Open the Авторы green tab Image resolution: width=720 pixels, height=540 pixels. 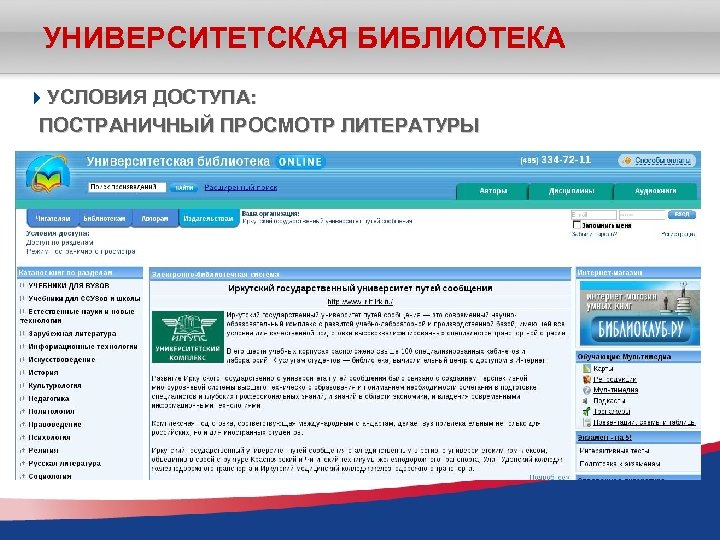click(x=492, y=191)
